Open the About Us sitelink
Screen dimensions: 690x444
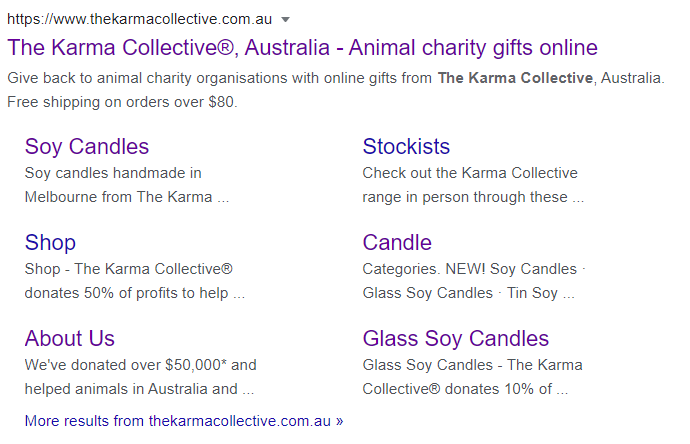coord(70,338)
